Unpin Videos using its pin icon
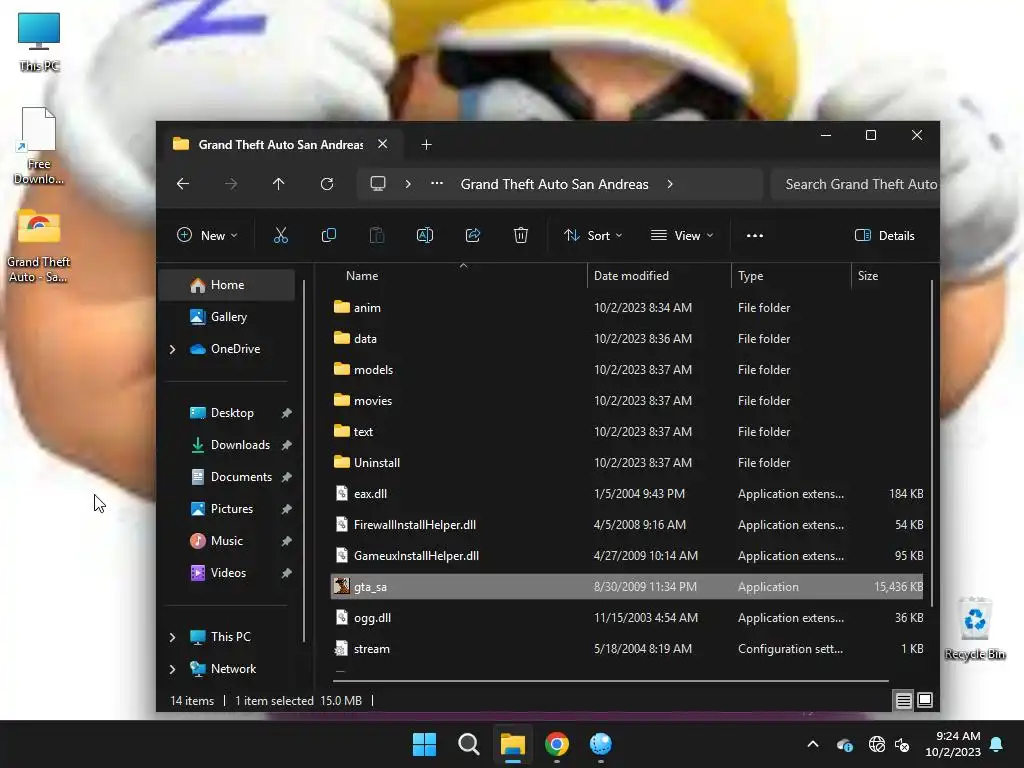Image resolution: width=1024 pixels, height=768 pixels. pyautogui.click(x=287, y=573)
